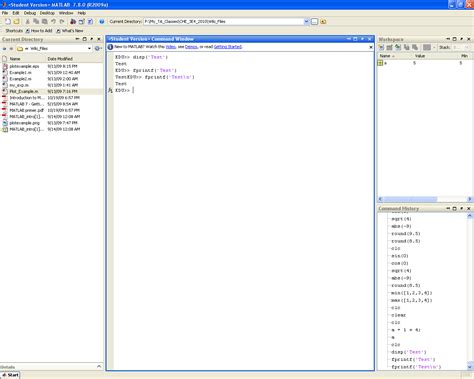This screenshot has height=379, width=474.
Task: Undo the last action in toolbar
Action: (53, 21)
